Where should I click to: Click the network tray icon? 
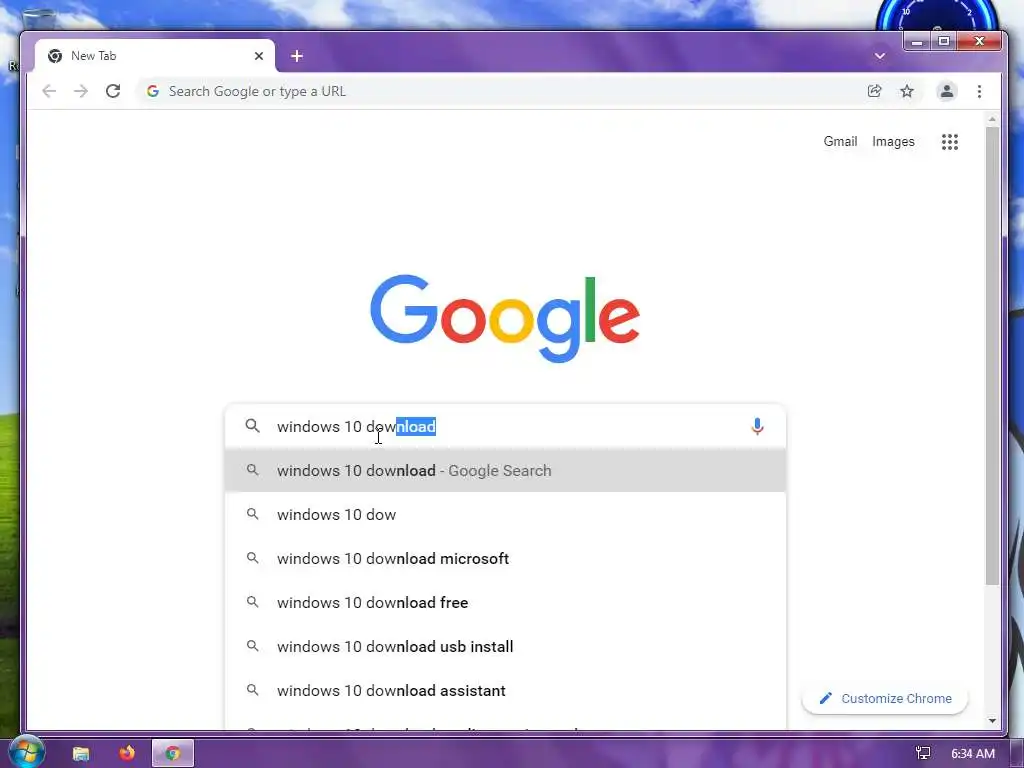[x=923, y=754]
